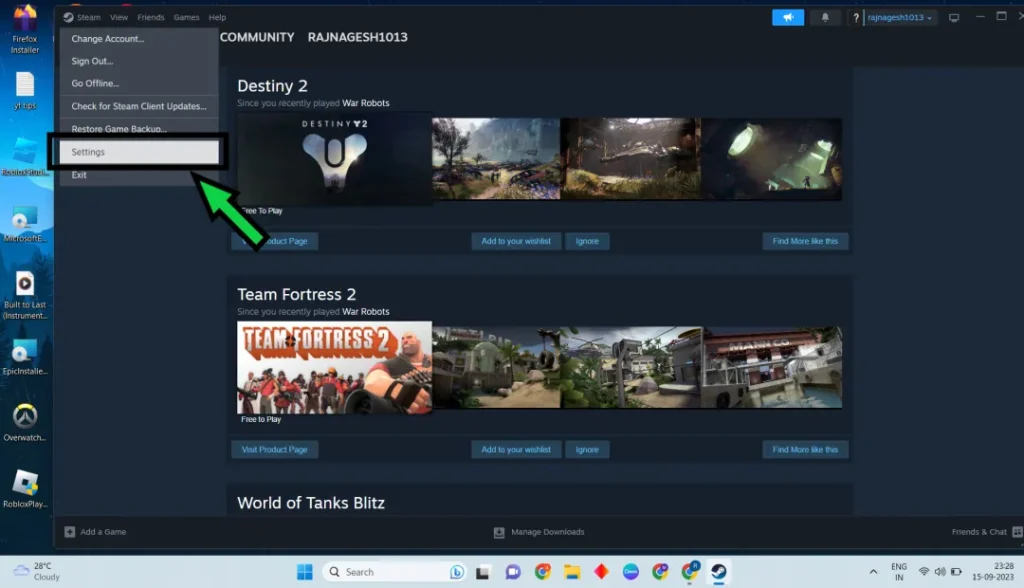Click the Steam icon in the taskbar
Image resolution: width=1024 pixels, height=588 pixels.
[x=718, y=572]
